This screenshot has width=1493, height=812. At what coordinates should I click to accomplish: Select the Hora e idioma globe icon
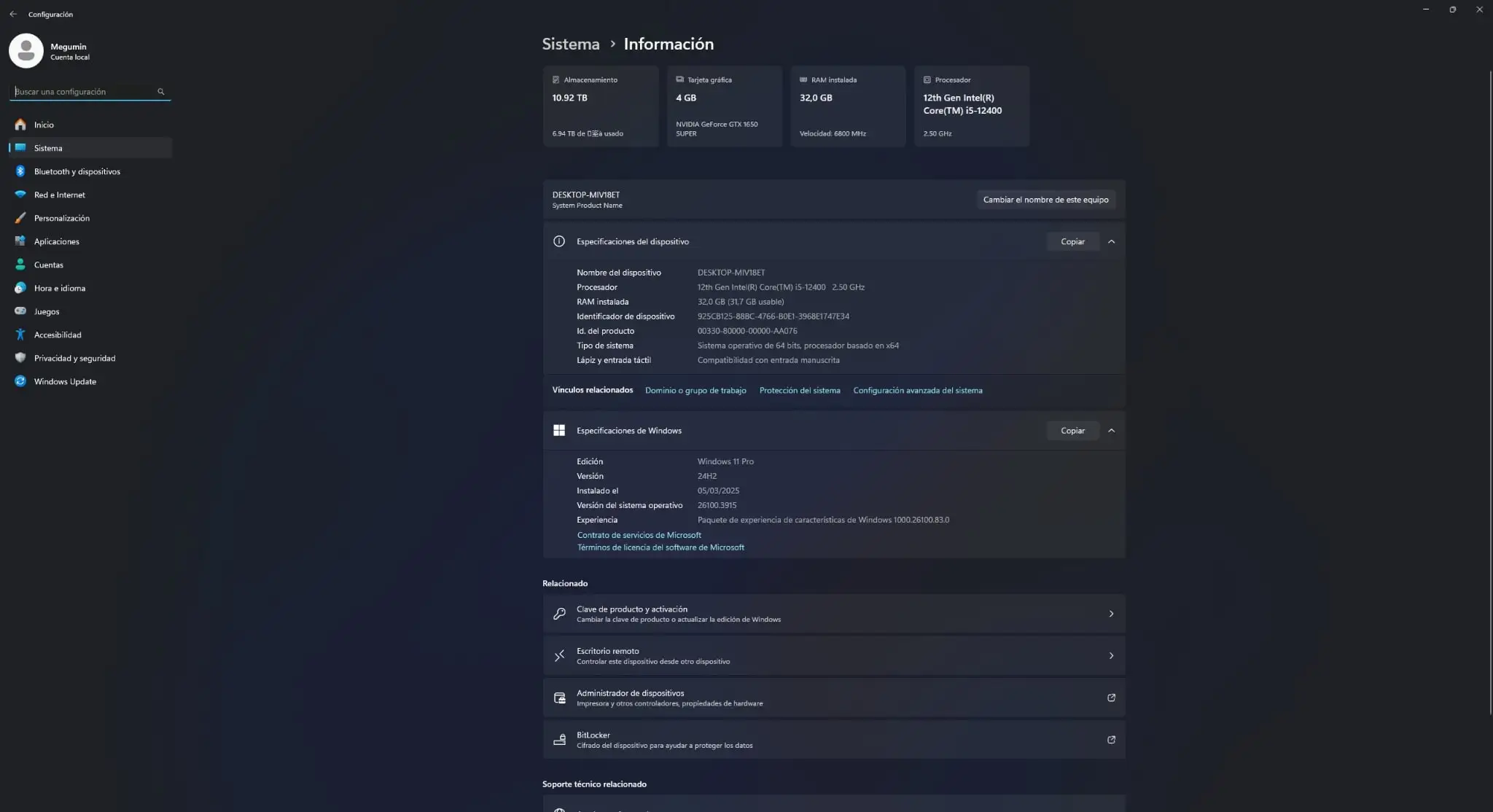click(20, 288)
